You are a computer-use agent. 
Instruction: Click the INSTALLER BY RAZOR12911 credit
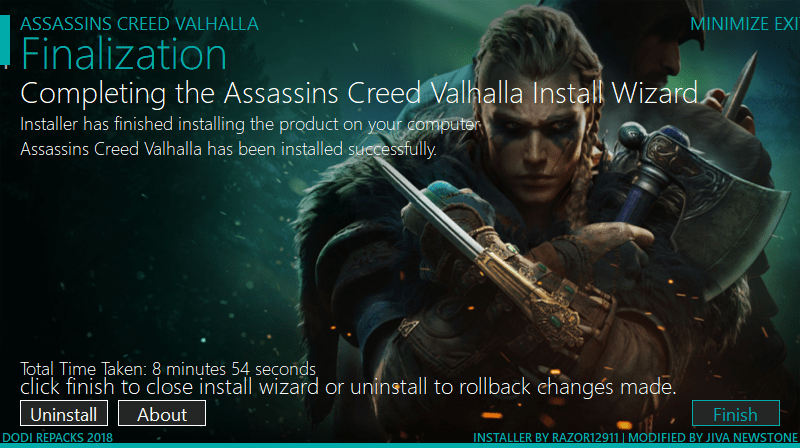[x=545, y=437]
